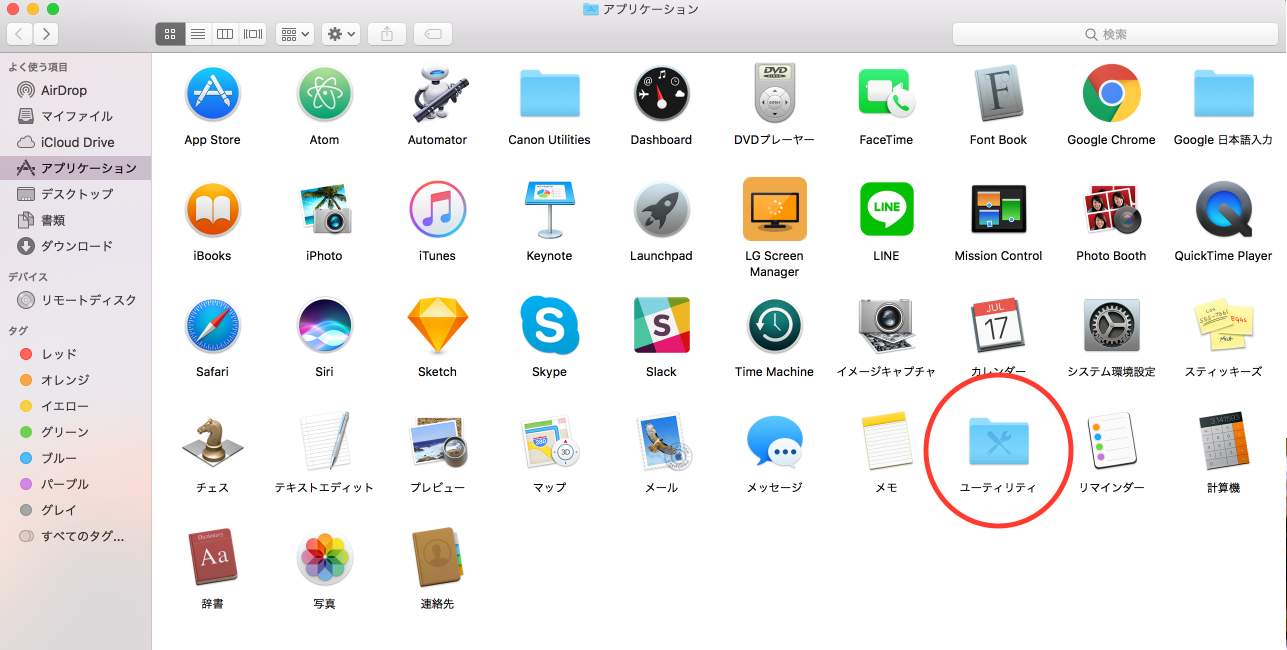The height and width of the screenshot is (650, 1287).
Task: Open the リマインダー icon
Action: click(x=1111, y=441)
